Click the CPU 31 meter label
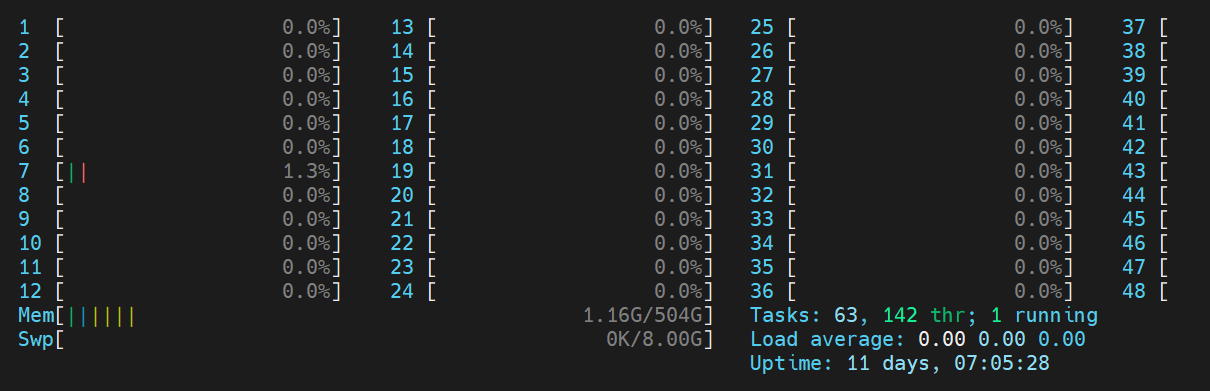This screenshot has width=1210, height=391. pos(762,171)
